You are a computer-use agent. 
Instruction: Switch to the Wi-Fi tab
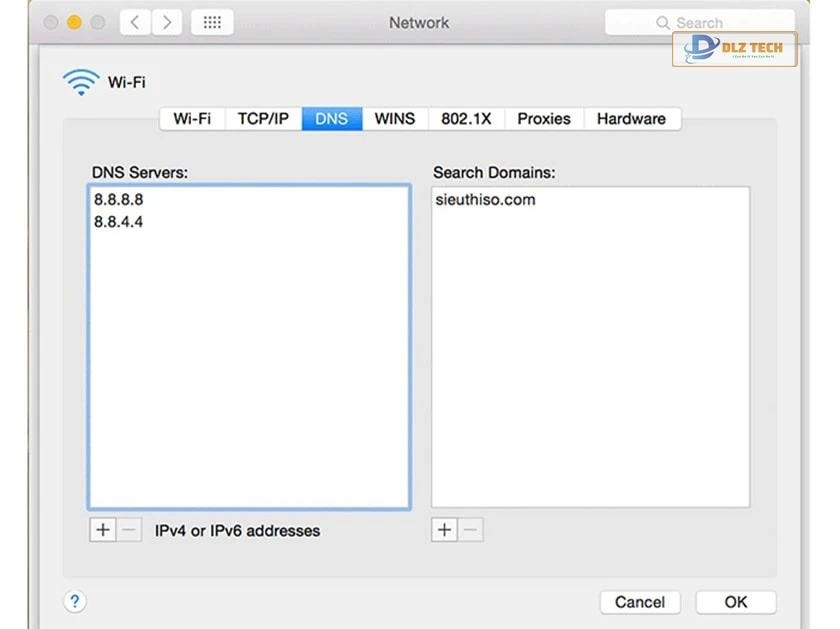click(192, 118)
